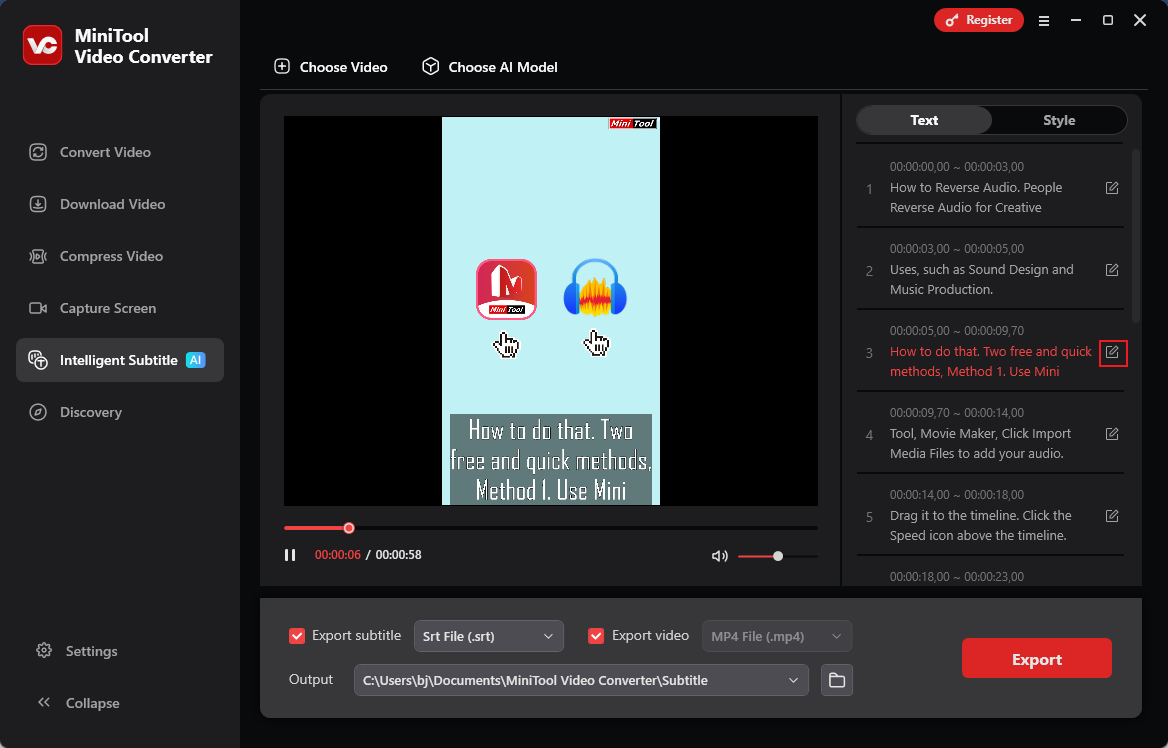Uncheck the Export subtitle checkbox
Viewport: 1168px width, 748px height.
pos(296,635)
